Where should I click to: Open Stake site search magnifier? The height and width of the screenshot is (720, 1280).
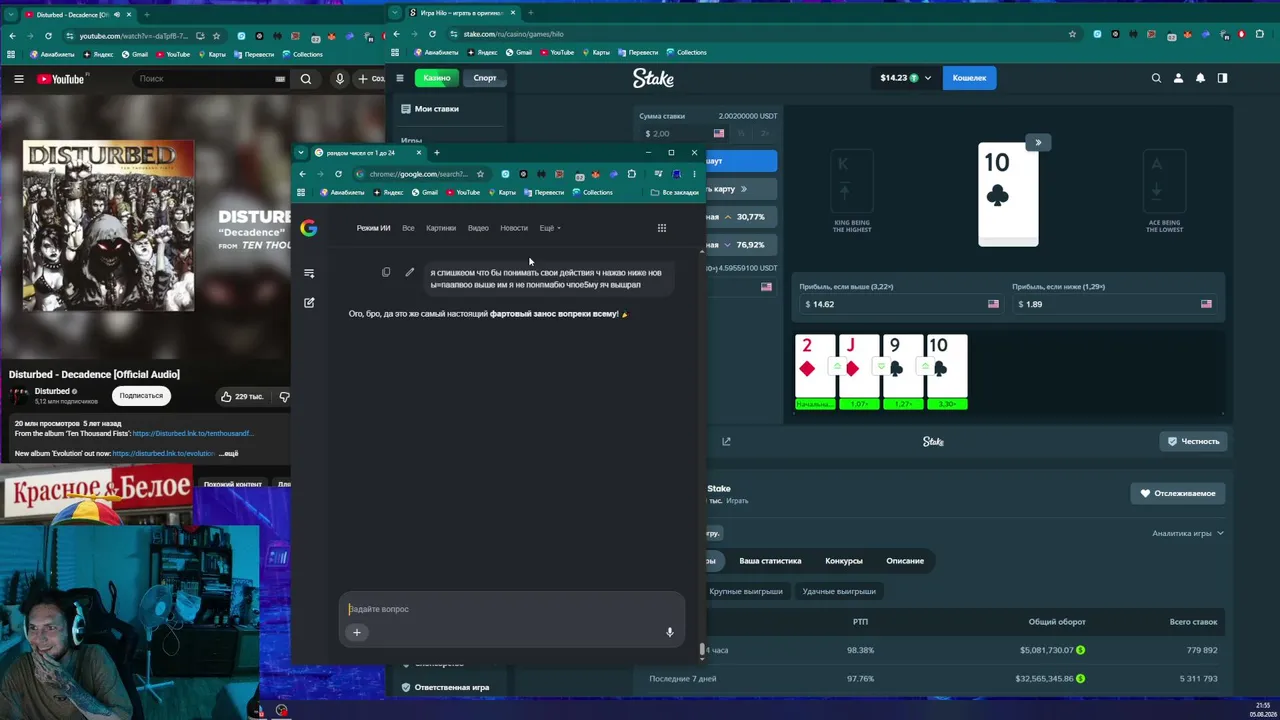[1156, 78]
